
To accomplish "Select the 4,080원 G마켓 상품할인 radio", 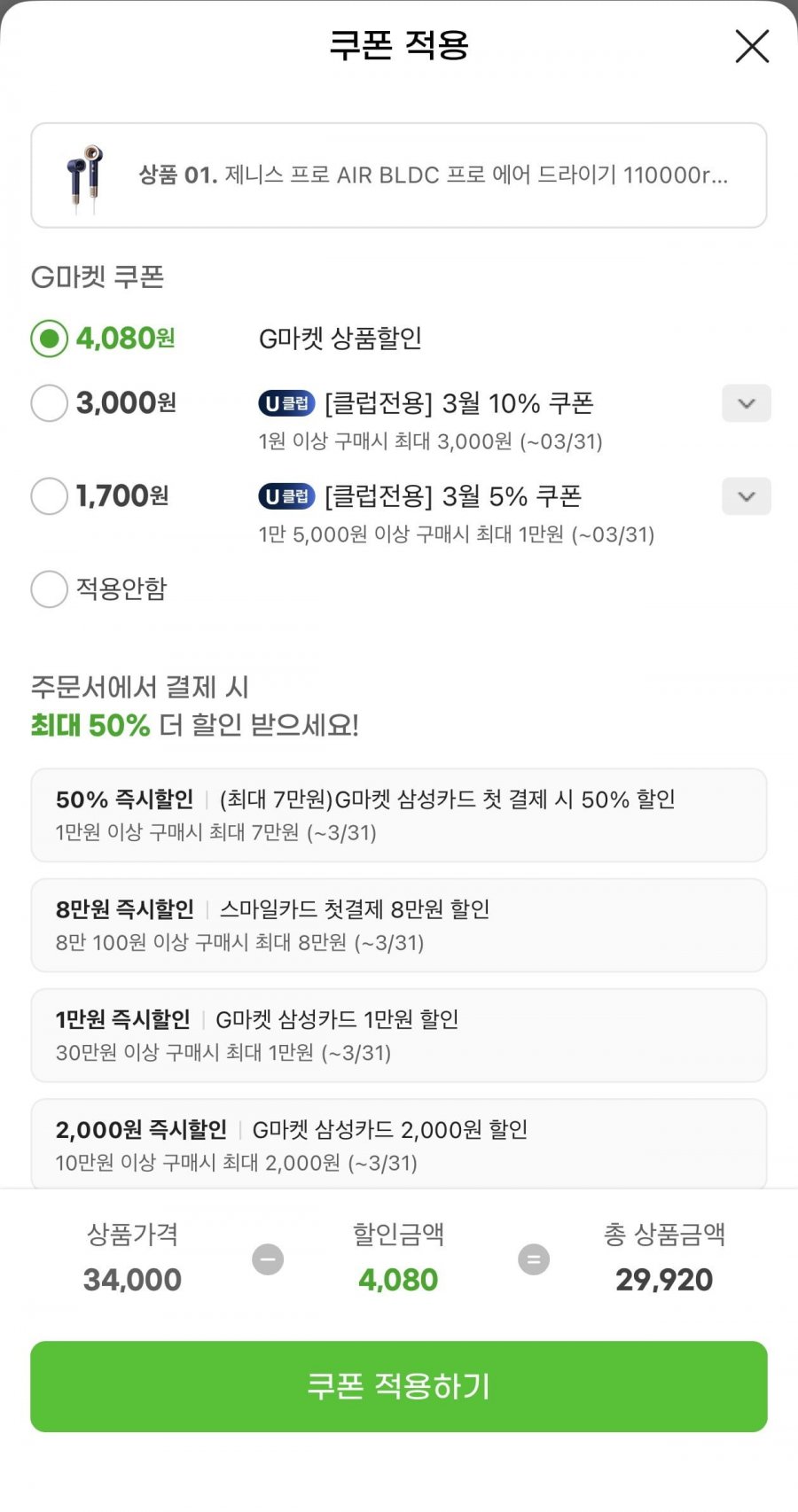I will [50, 339].
